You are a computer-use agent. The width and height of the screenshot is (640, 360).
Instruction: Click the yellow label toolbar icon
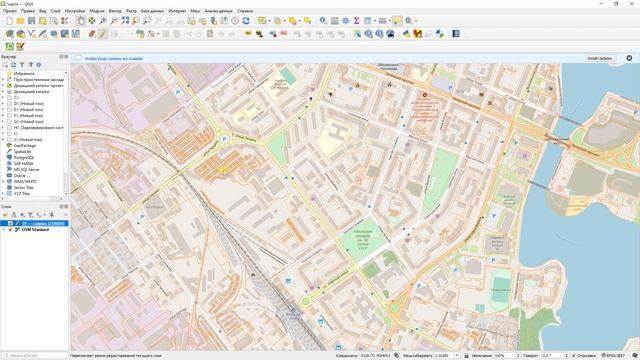click(248, 34)
